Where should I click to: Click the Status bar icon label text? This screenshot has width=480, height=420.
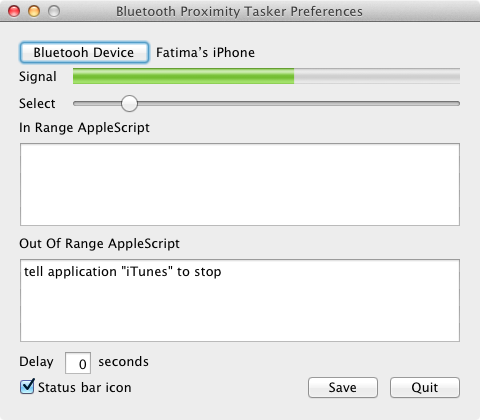(x=85, y=388)
